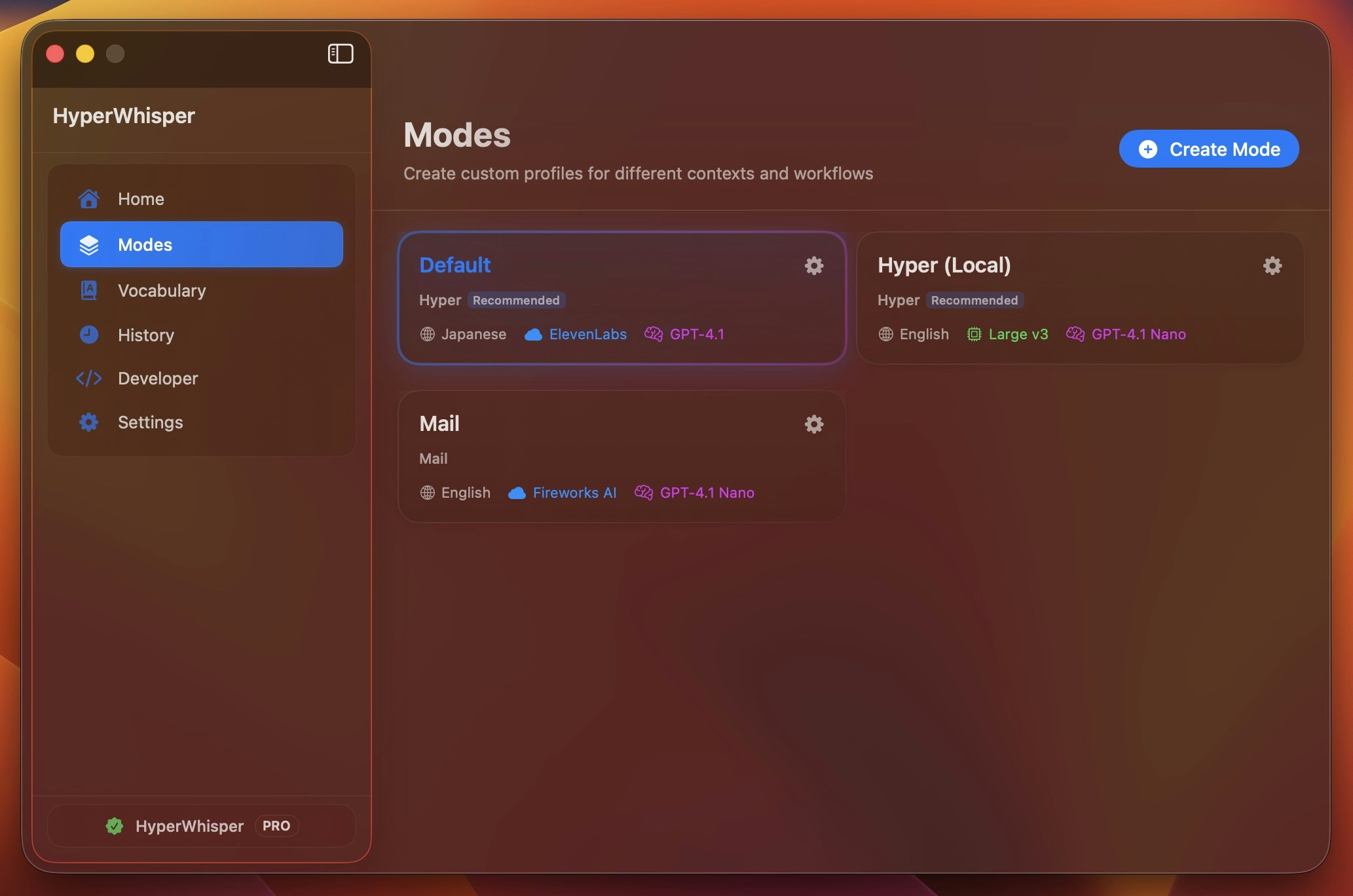Click the Fireworks AI cloud icon
Viewport: 1353px width, 896px height.
click(517, 493)
